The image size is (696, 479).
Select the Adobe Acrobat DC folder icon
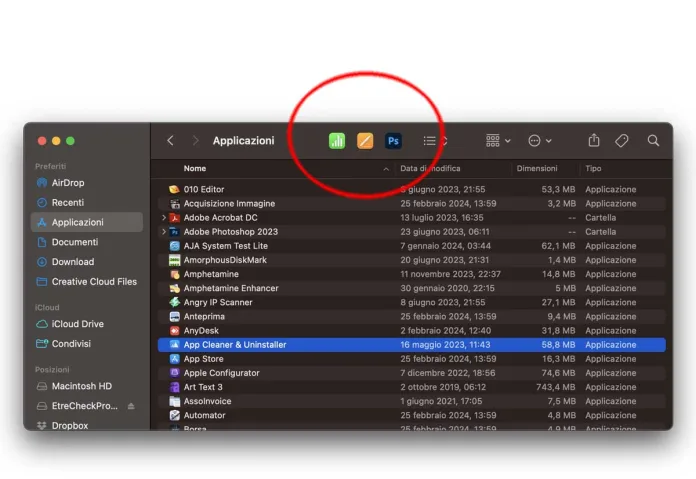[x=174, y=218]
